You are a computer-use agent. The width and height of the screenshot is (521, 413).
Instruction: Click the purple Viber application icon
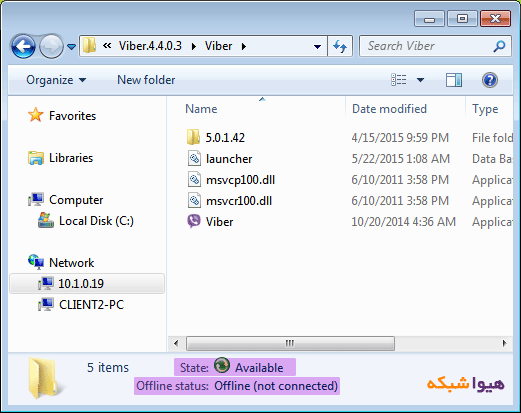[194, 221]
